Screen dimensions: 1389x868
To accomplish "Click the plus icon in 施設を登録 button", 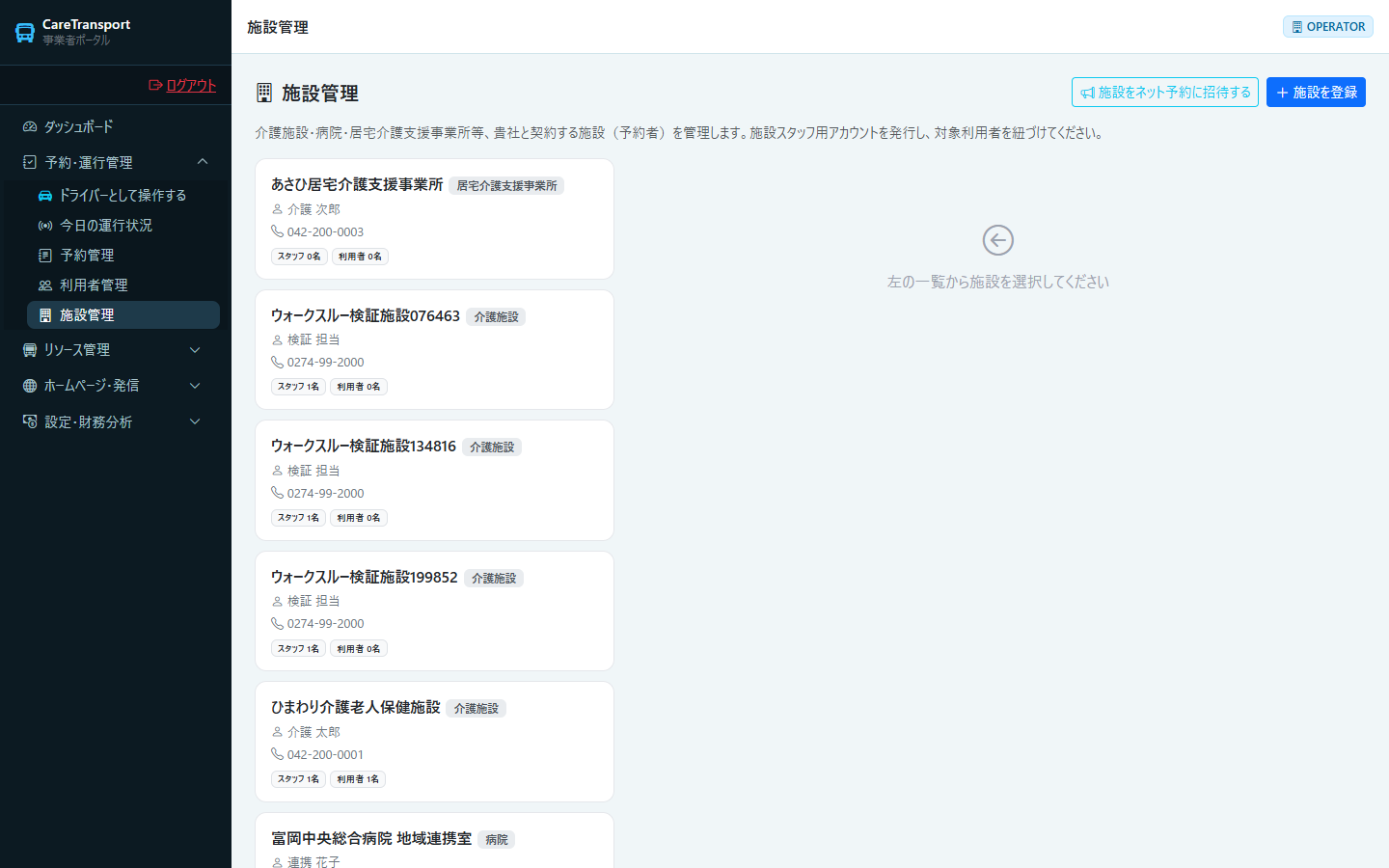I will (x=1282, y=93).
